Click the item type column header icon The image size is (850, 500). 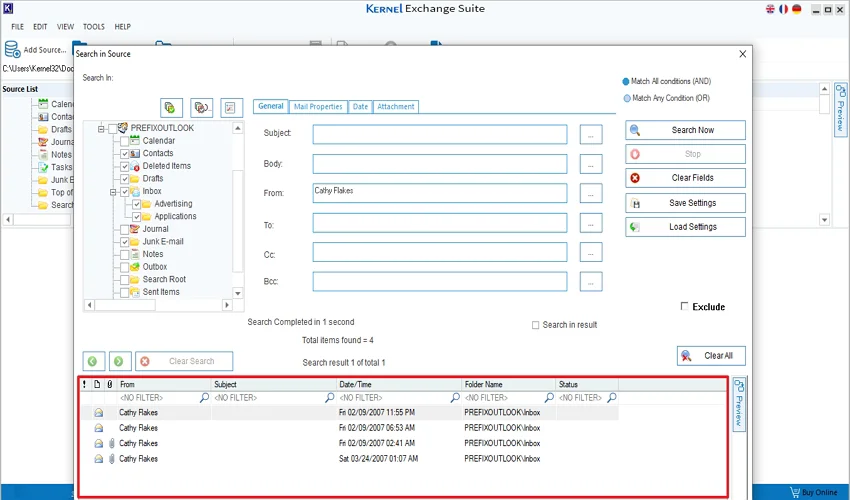tap(97, 384)
